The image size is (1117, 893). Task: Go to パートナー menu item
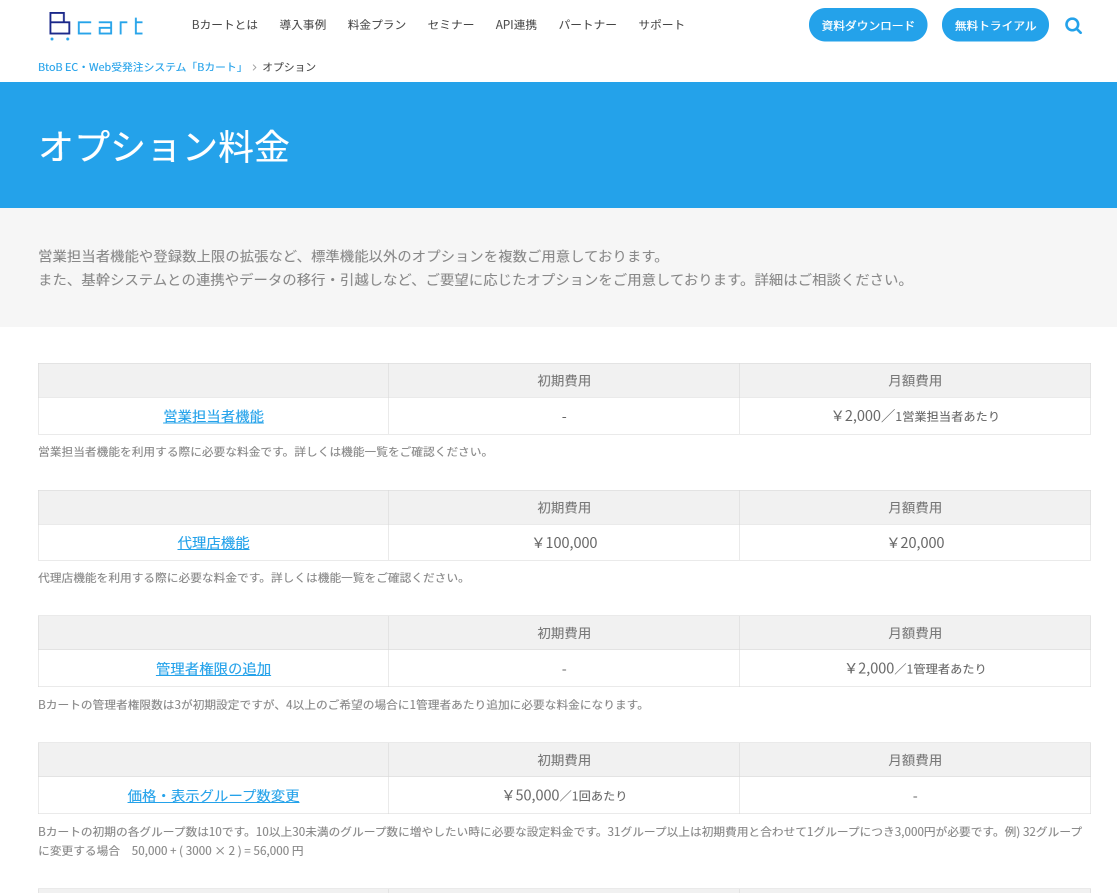[x=587, y=25]
